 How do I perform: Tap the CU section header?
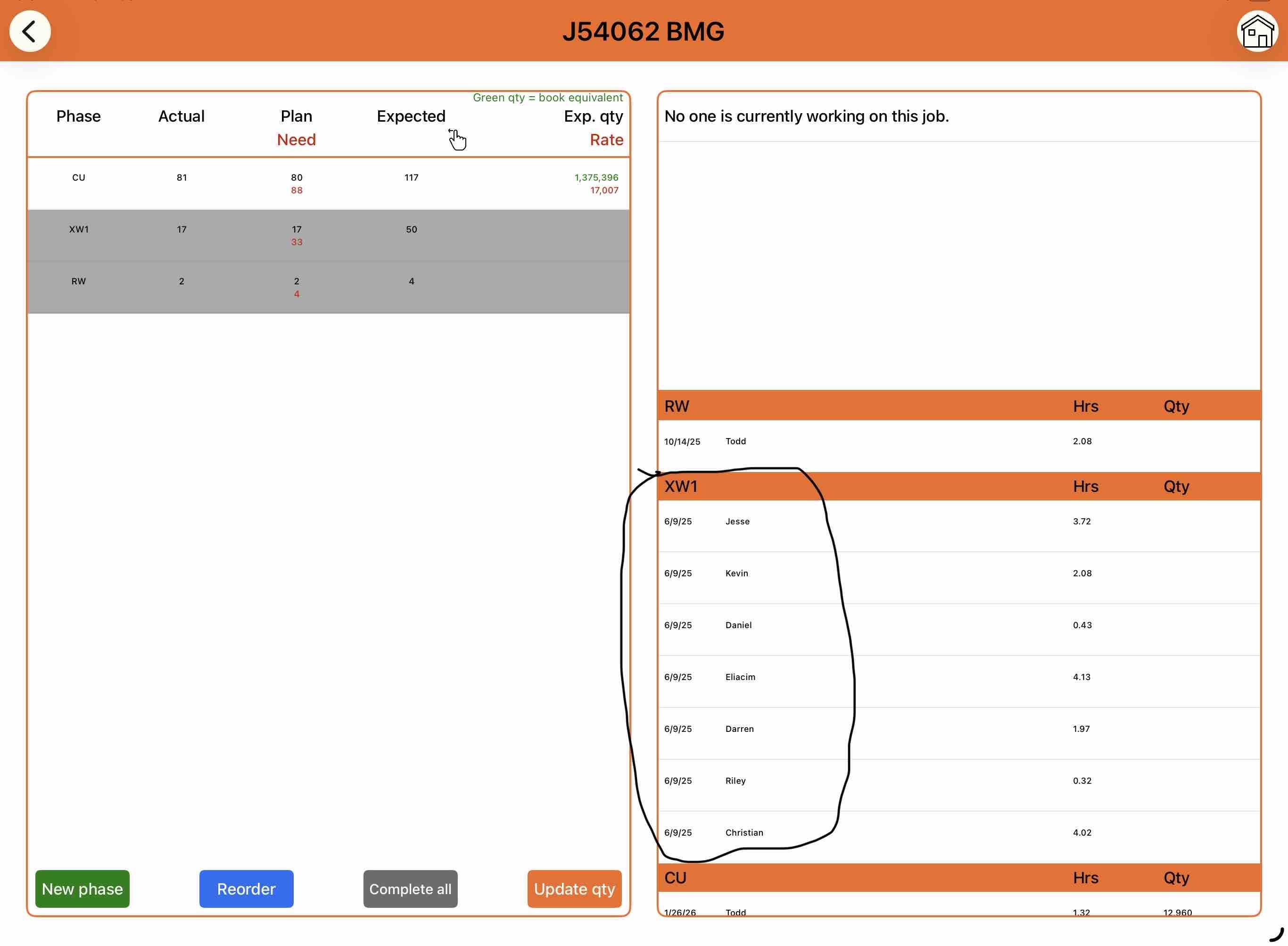[x=958, y=877]
